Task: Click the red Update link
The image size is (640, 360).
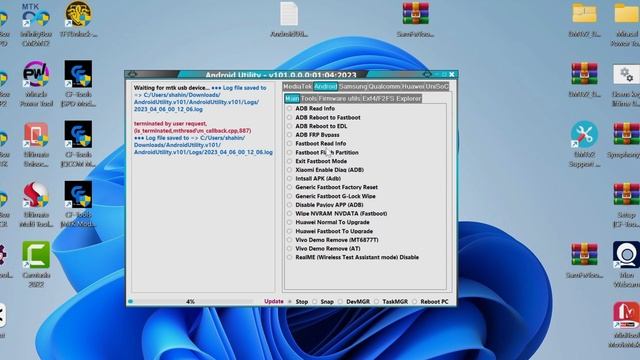Action: pos(273,301)
